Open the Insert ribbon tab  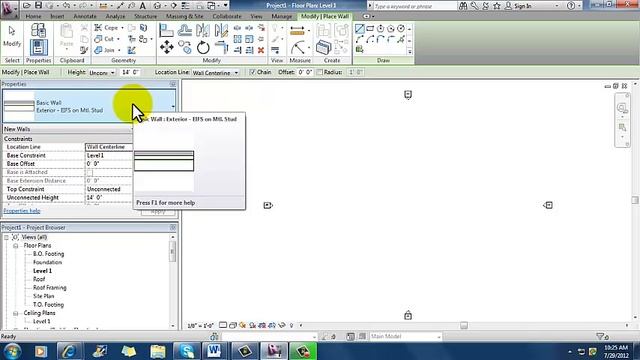(x=57, y=16)
